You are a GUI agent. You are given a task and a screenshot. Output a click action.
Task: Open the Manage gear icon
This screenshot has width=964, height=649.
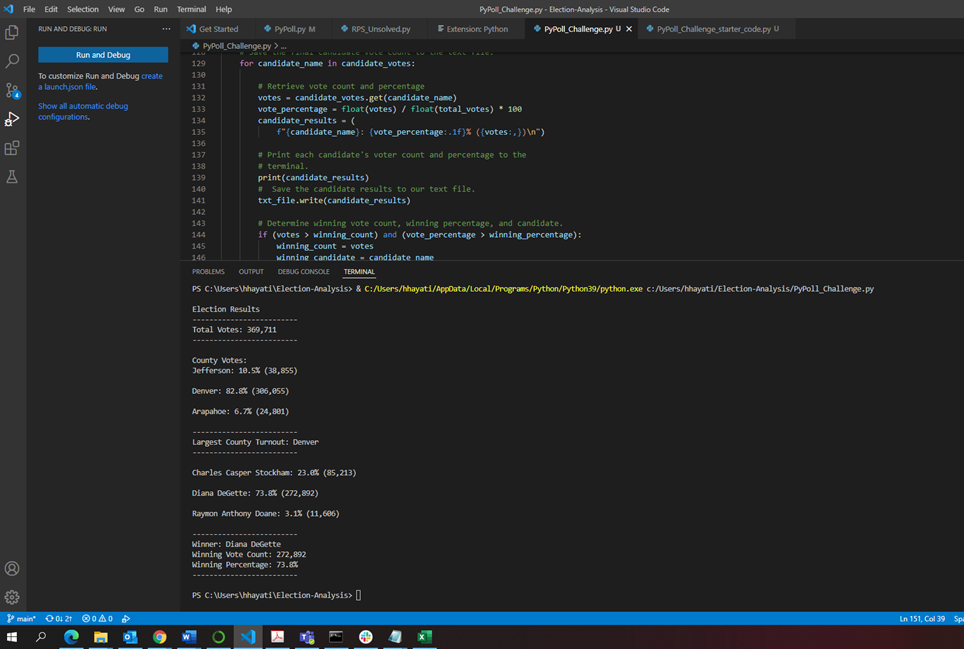pos(12,597)
